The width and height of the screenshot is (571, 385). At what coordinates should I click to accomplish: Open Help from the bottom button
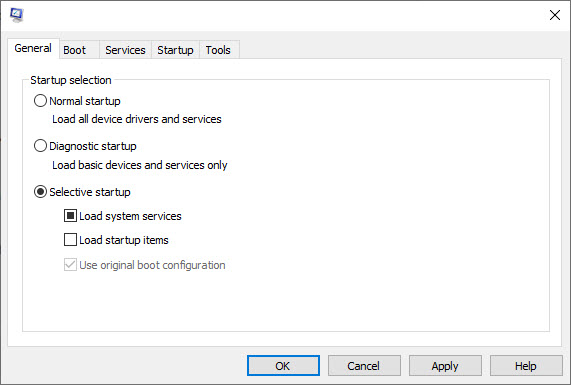(x=526, y=366)
